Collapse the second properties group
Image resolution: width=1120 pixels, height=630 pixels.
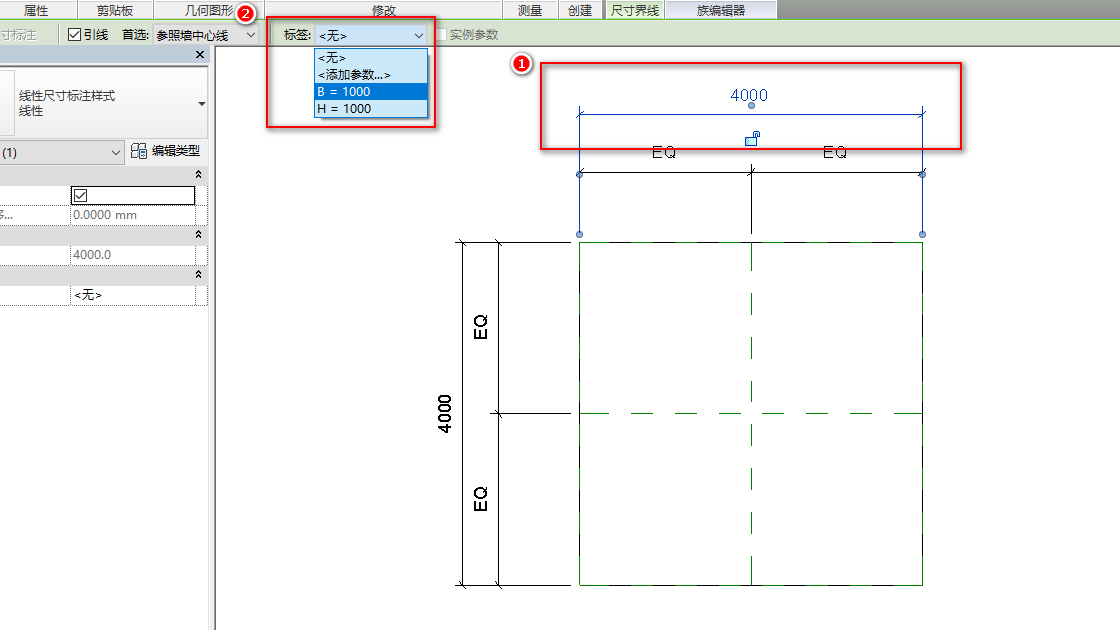[x=199, y=234]
